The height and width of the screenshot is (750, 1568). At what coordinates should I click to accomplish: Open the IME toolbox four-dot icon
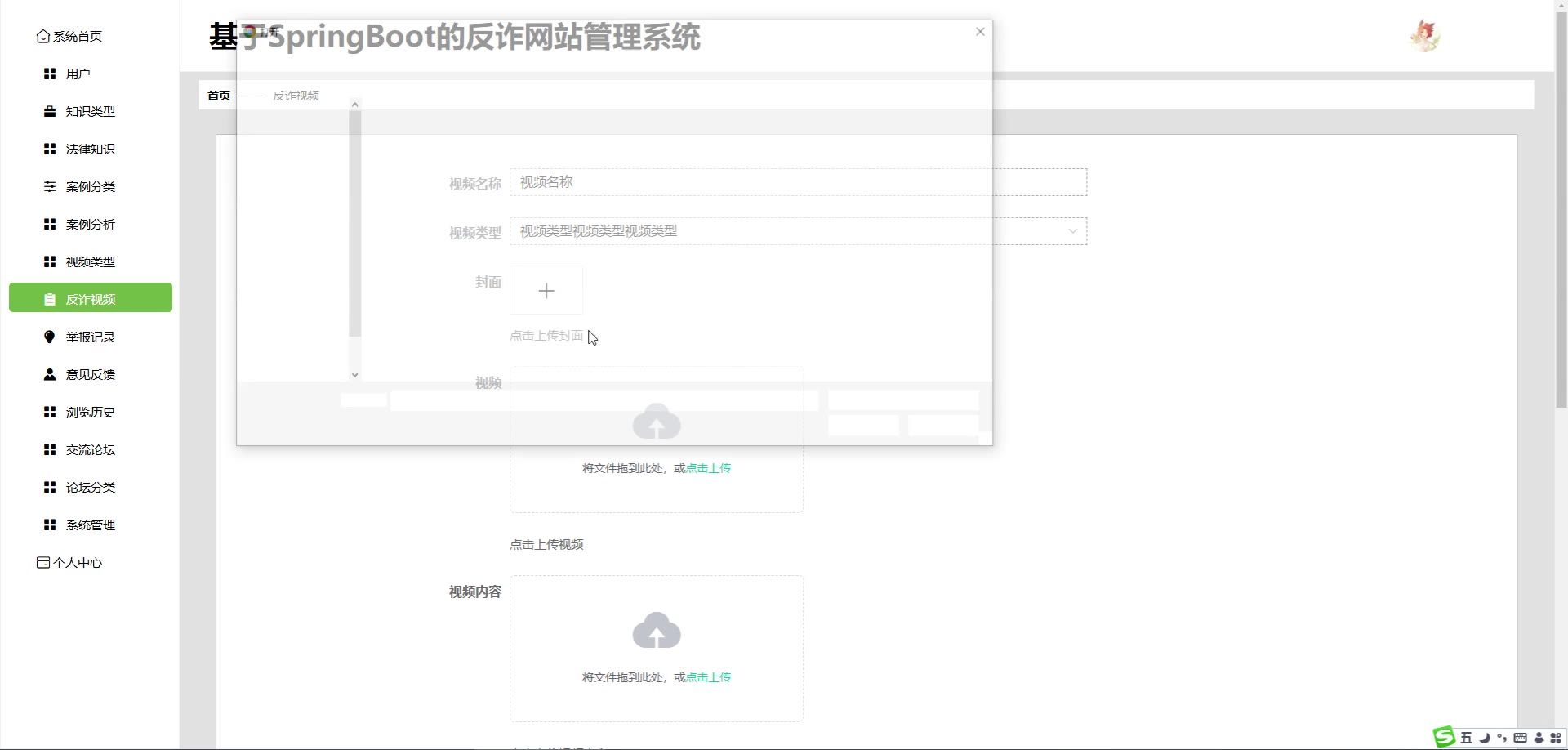coord(1556,738)
